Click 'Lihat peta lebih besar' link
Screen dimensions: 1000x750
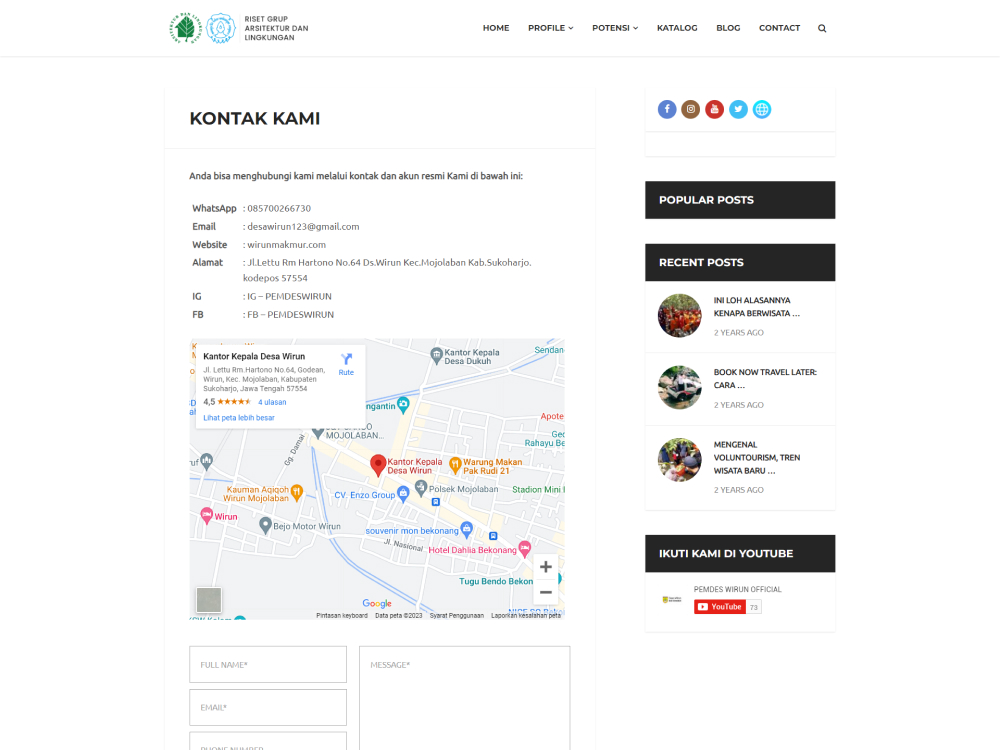239,418
